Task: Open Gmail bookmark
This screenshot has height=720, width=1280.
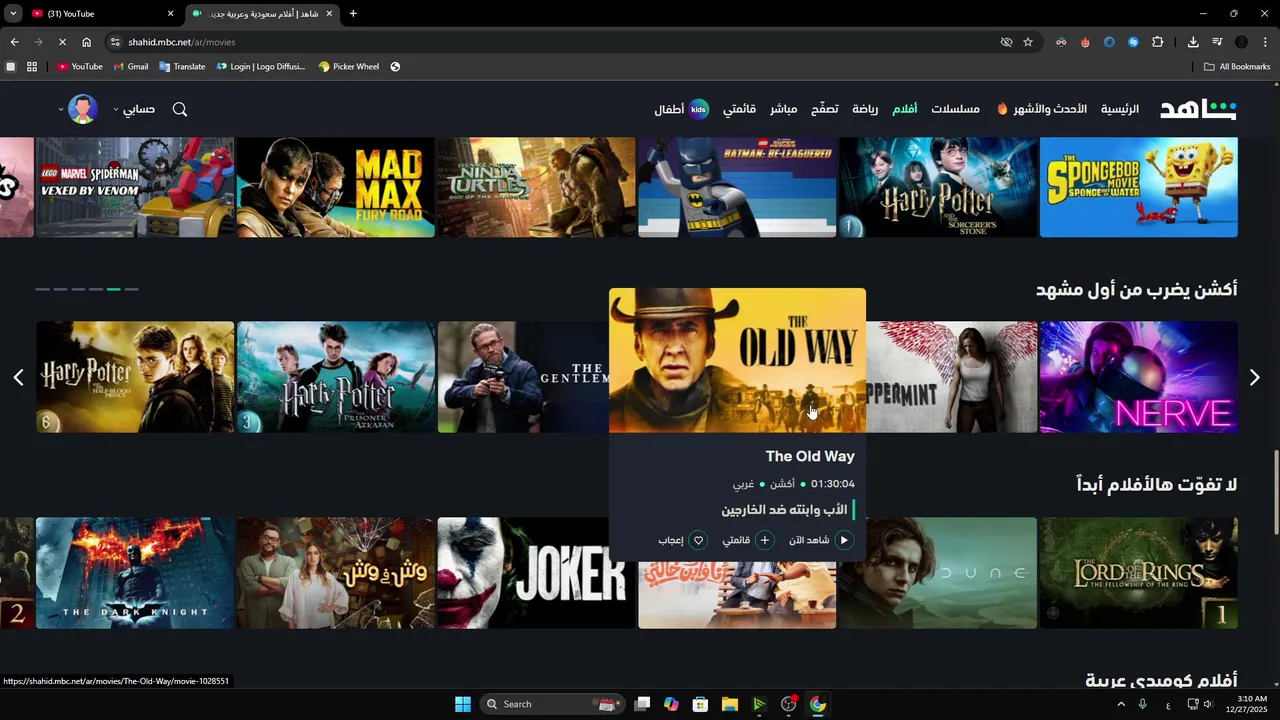Action: tap(131, 67)
